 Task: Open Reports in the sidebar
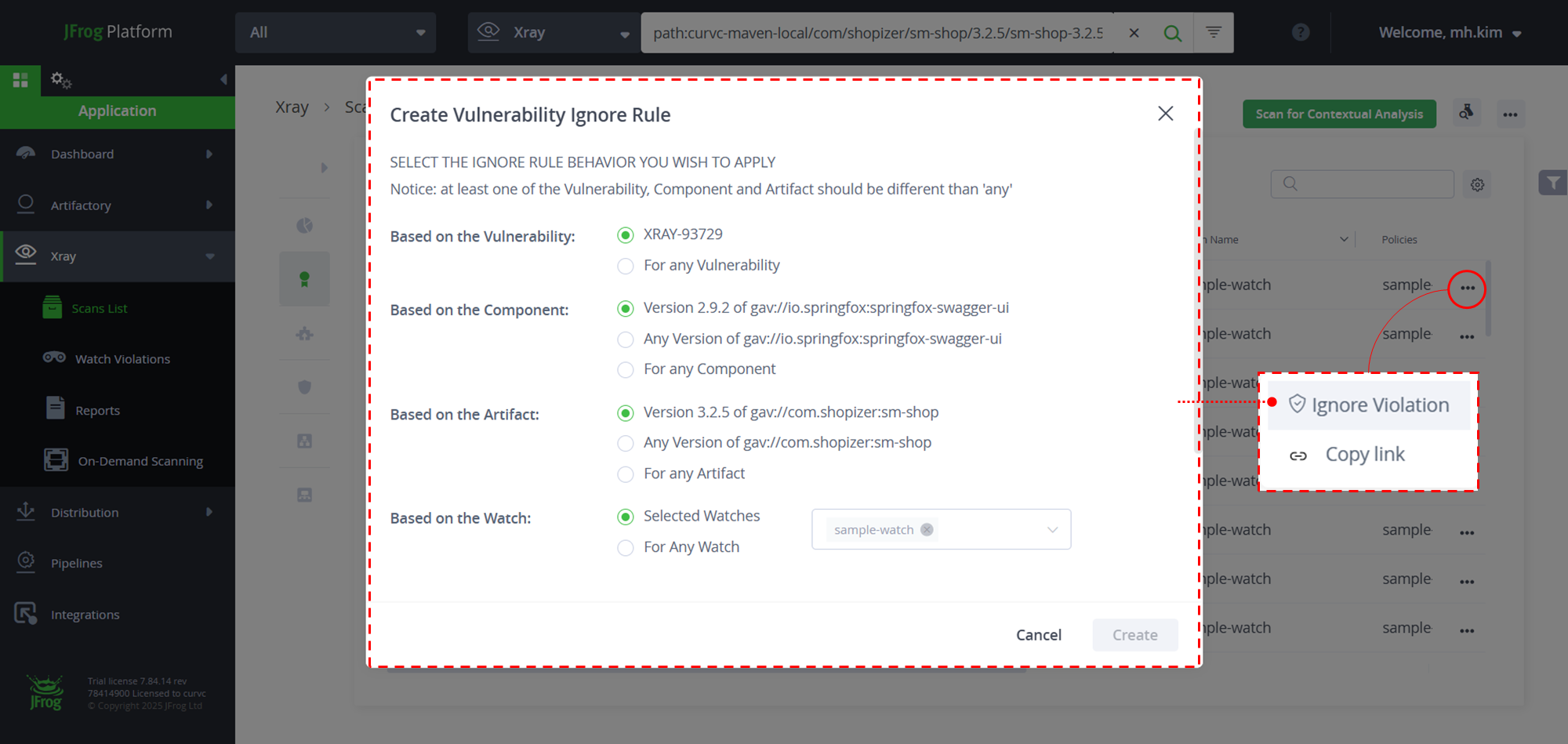pyautogui.click(x=97, y=410)
